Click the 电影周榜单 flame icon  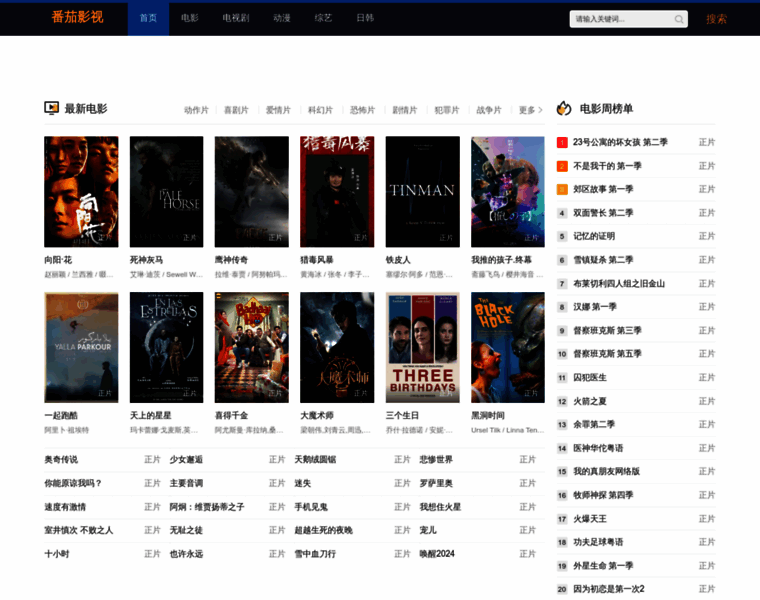click(564, 108)
